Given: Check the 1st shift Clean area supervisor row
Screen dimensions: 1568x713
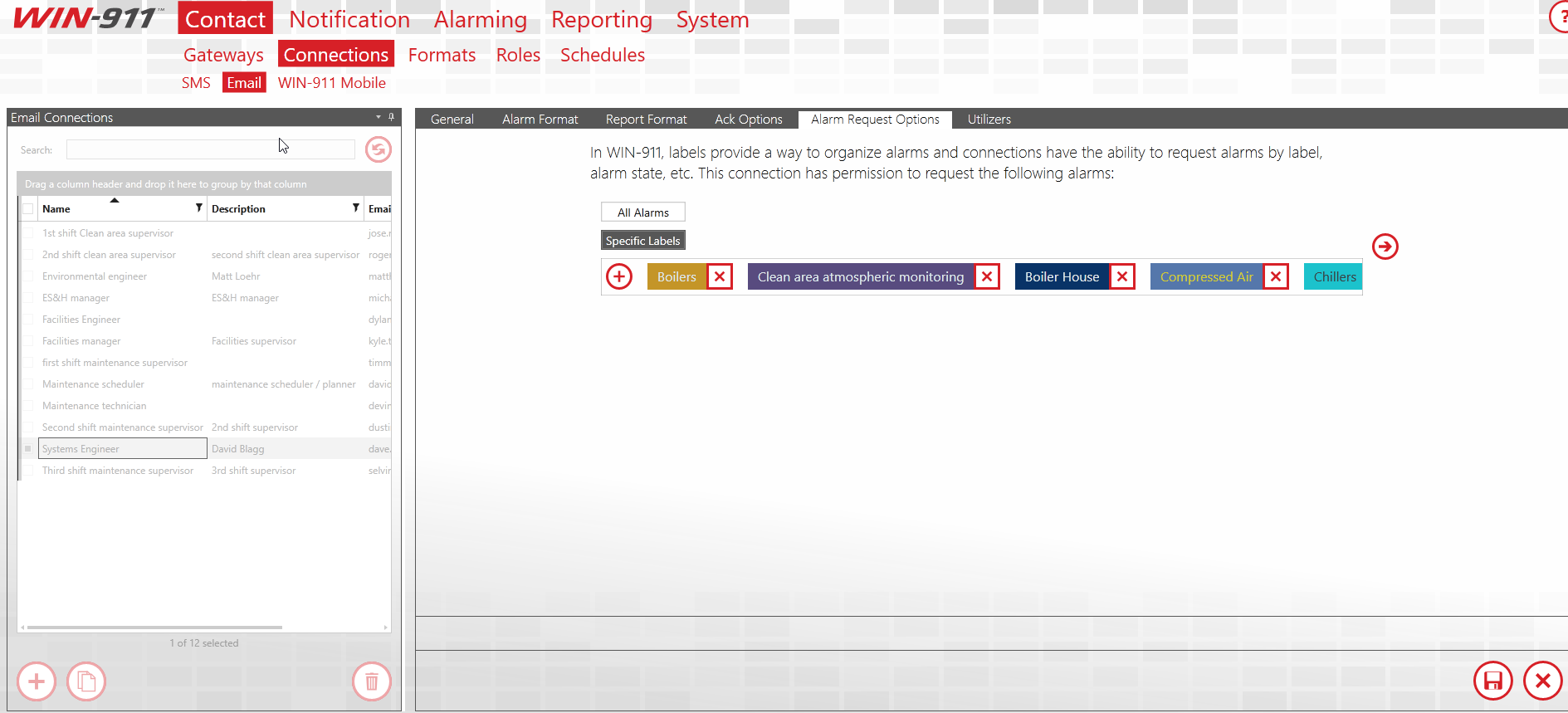Looking at the screenshot, I should [x=28, y=233].
